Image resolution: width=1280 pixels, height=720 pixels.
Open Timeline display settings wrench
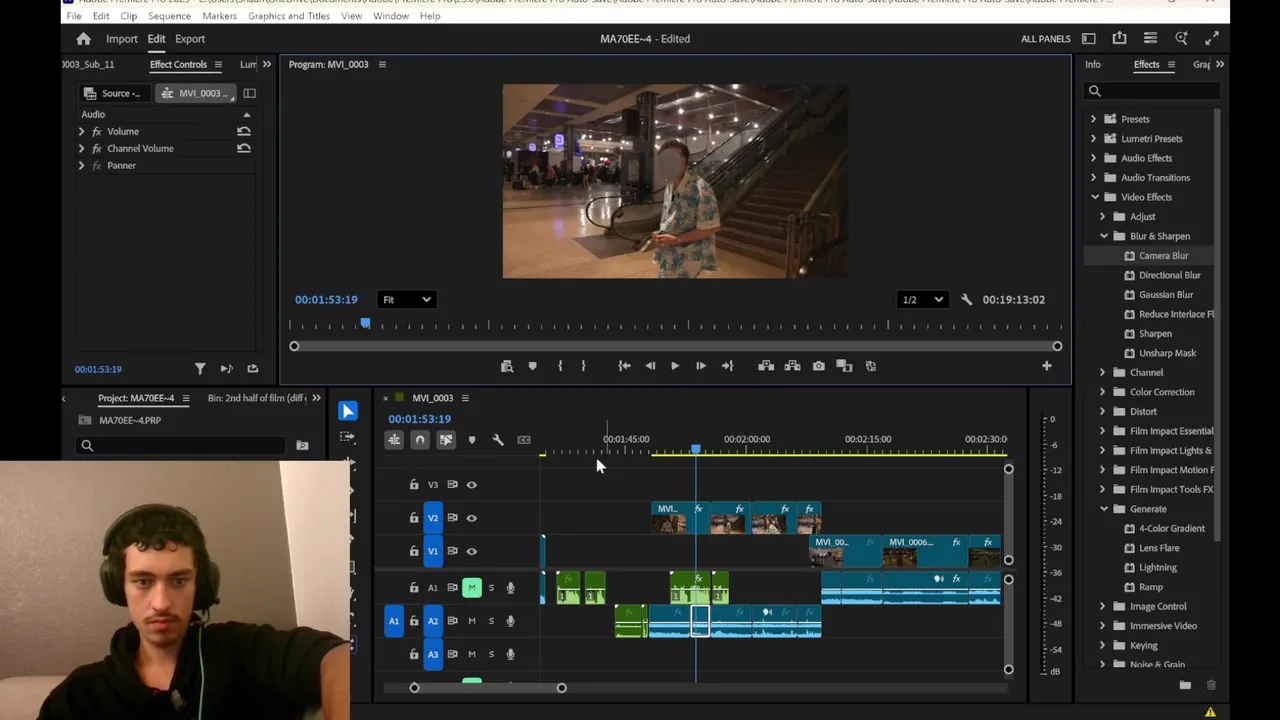pyautogui.click(x=498, y=440)
